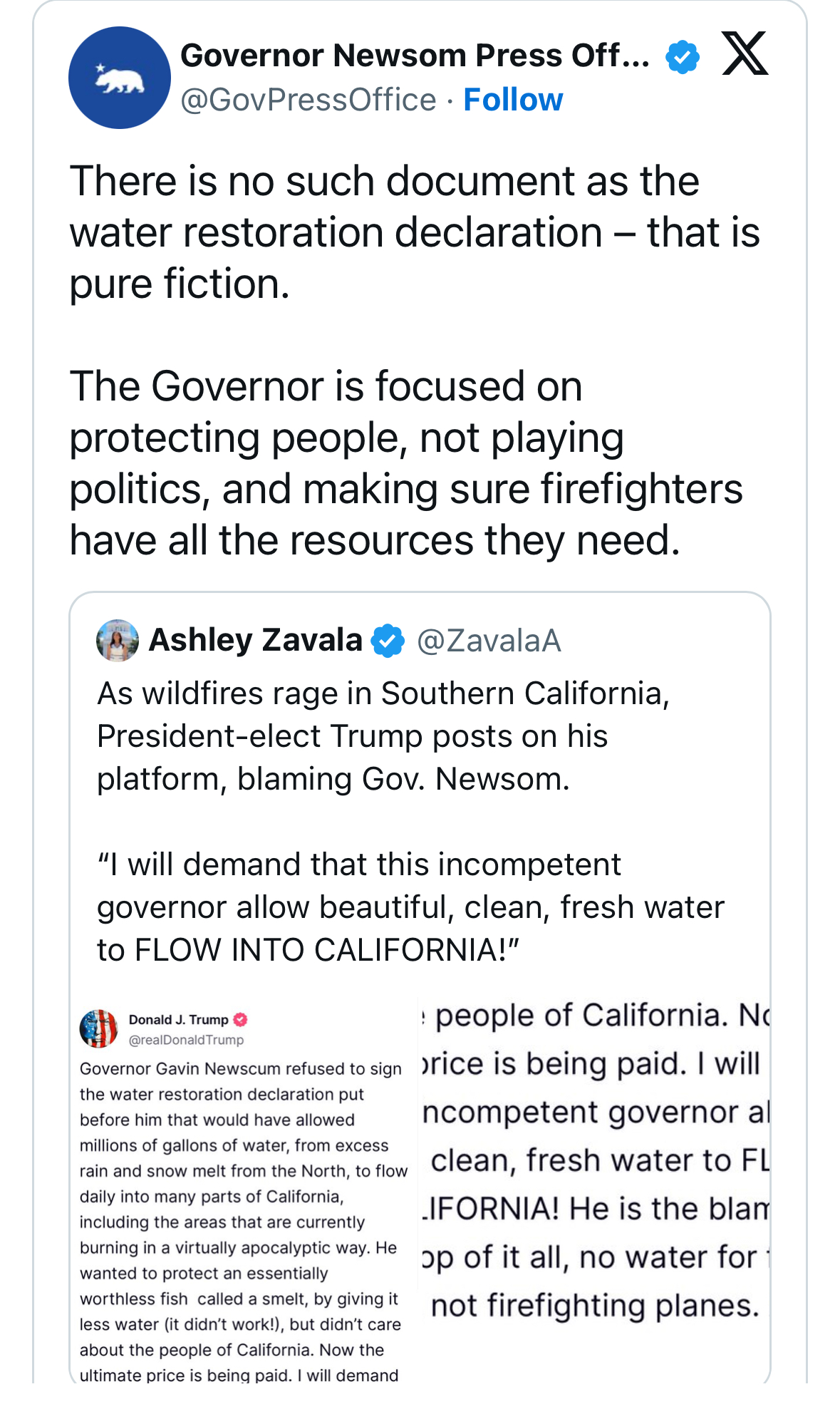Click the California bear profile avatar
The image size is (840, 1409).
point(120,78)
